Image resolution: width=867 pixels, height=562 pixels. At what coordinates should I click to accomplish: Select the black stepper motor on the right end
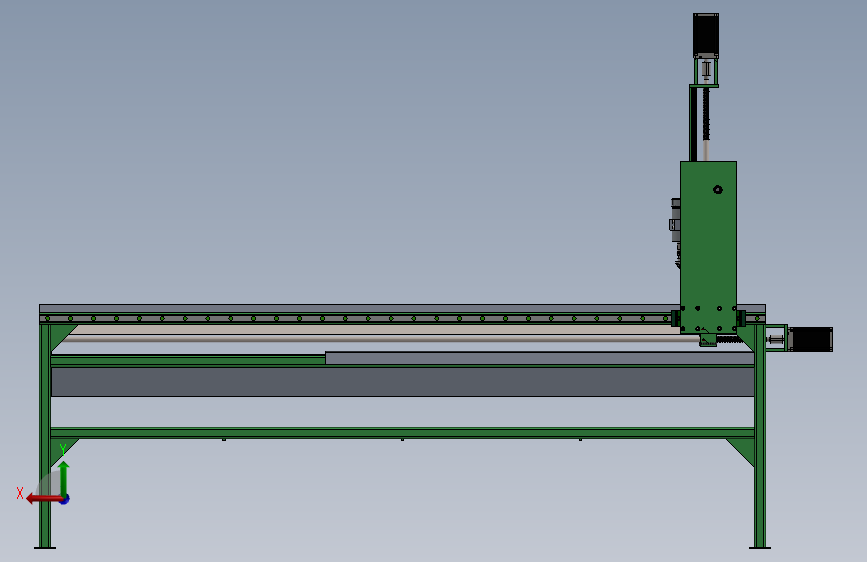810,339
